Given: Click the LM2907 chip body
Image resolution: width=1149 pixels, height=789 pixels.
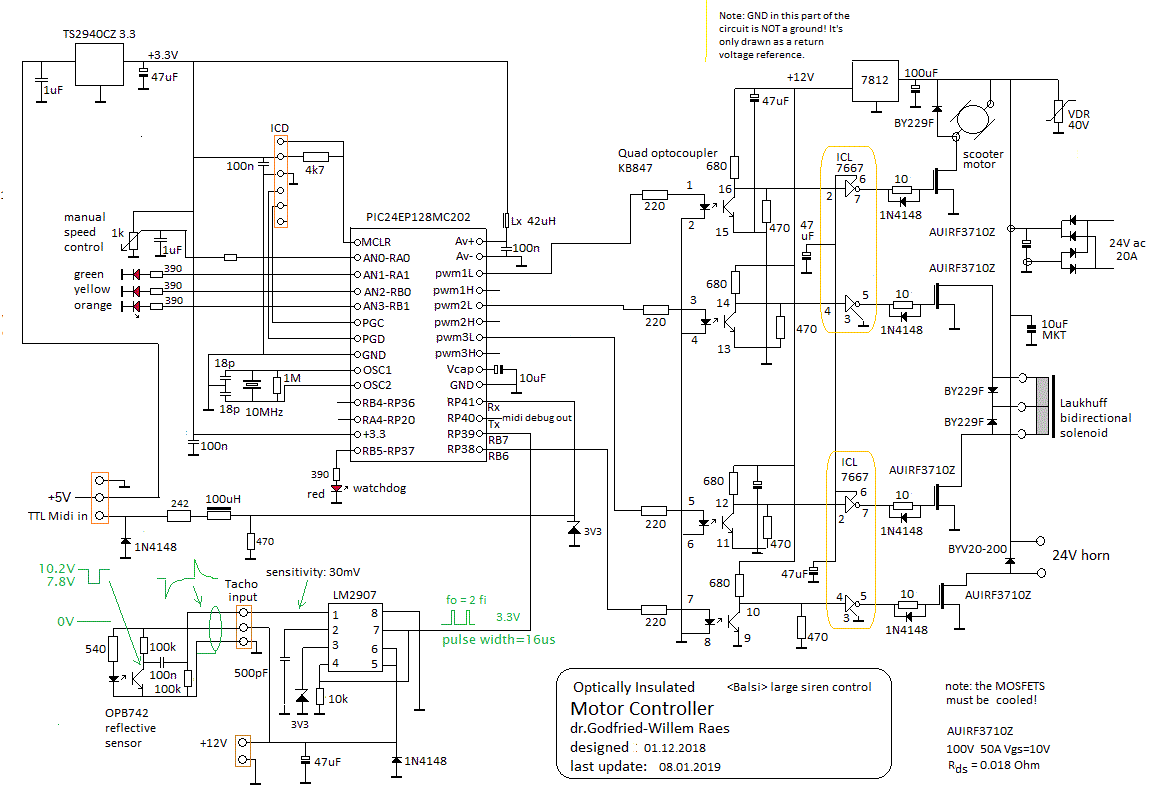Looking at the screenshot, I should click(x=356, y=638).
